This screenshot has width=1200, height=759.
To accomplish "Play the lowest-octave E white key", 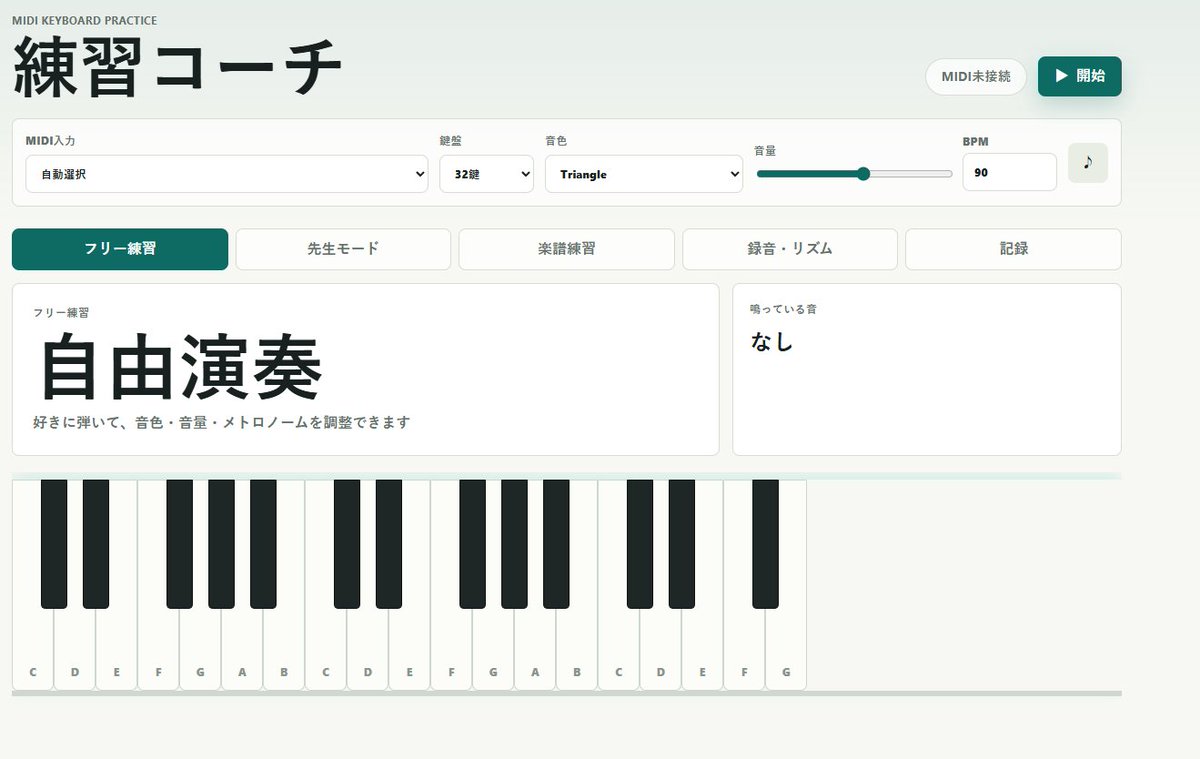I will [x=117, y=650].
